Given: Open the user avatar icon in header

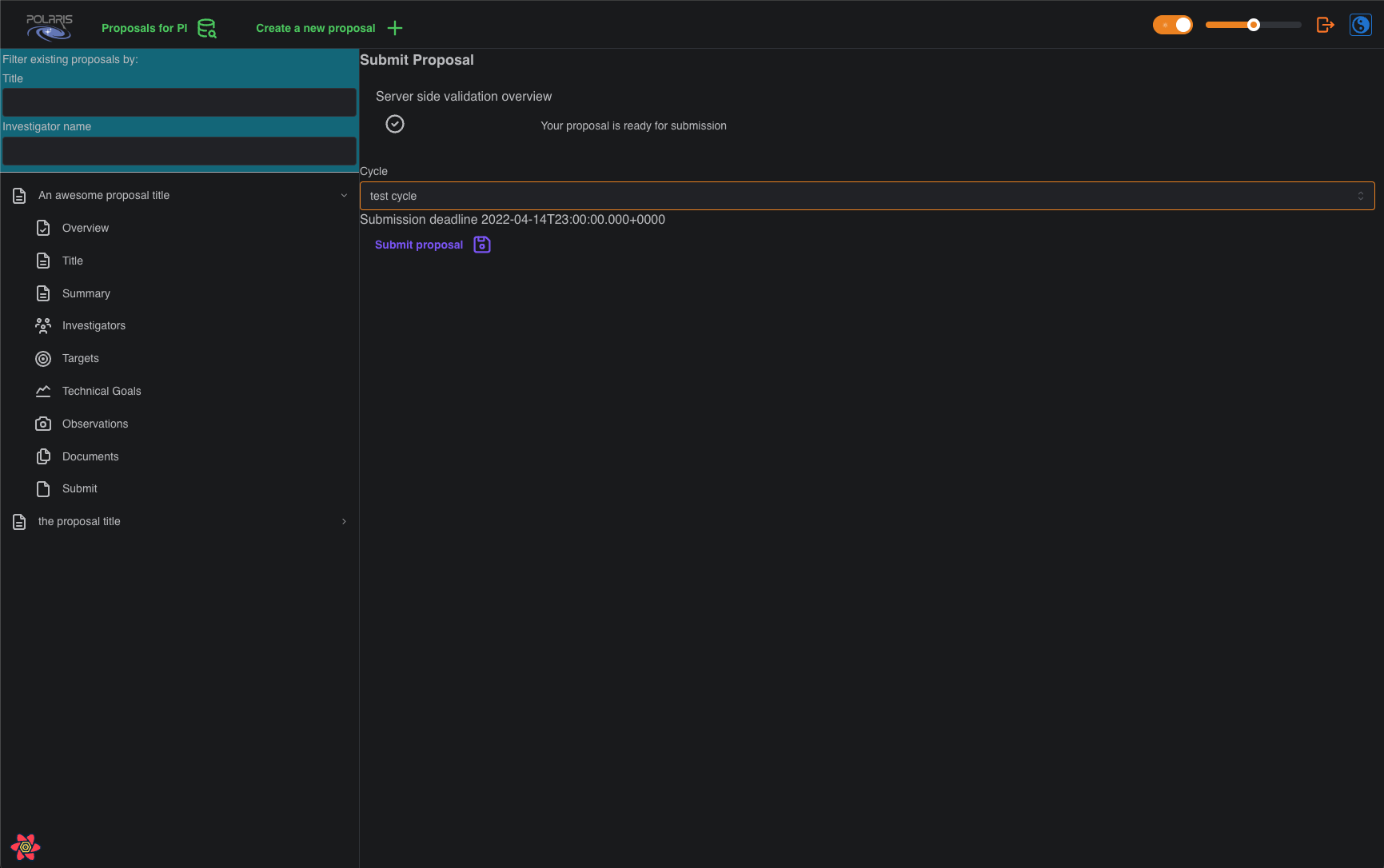Looking at the screenshot, I should click(1361, 25).
